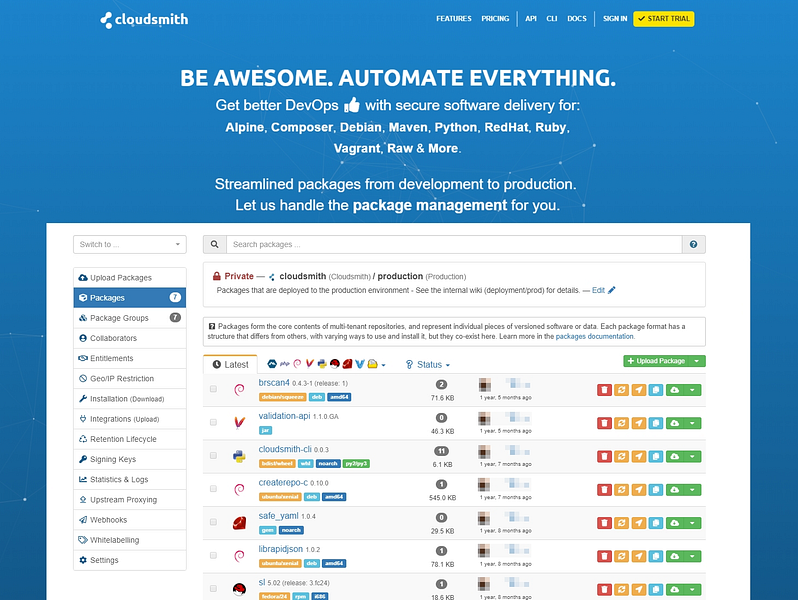Open the packages documentation link
The width and height of the screenshot is (798, 600).
[x=594, y=336]
